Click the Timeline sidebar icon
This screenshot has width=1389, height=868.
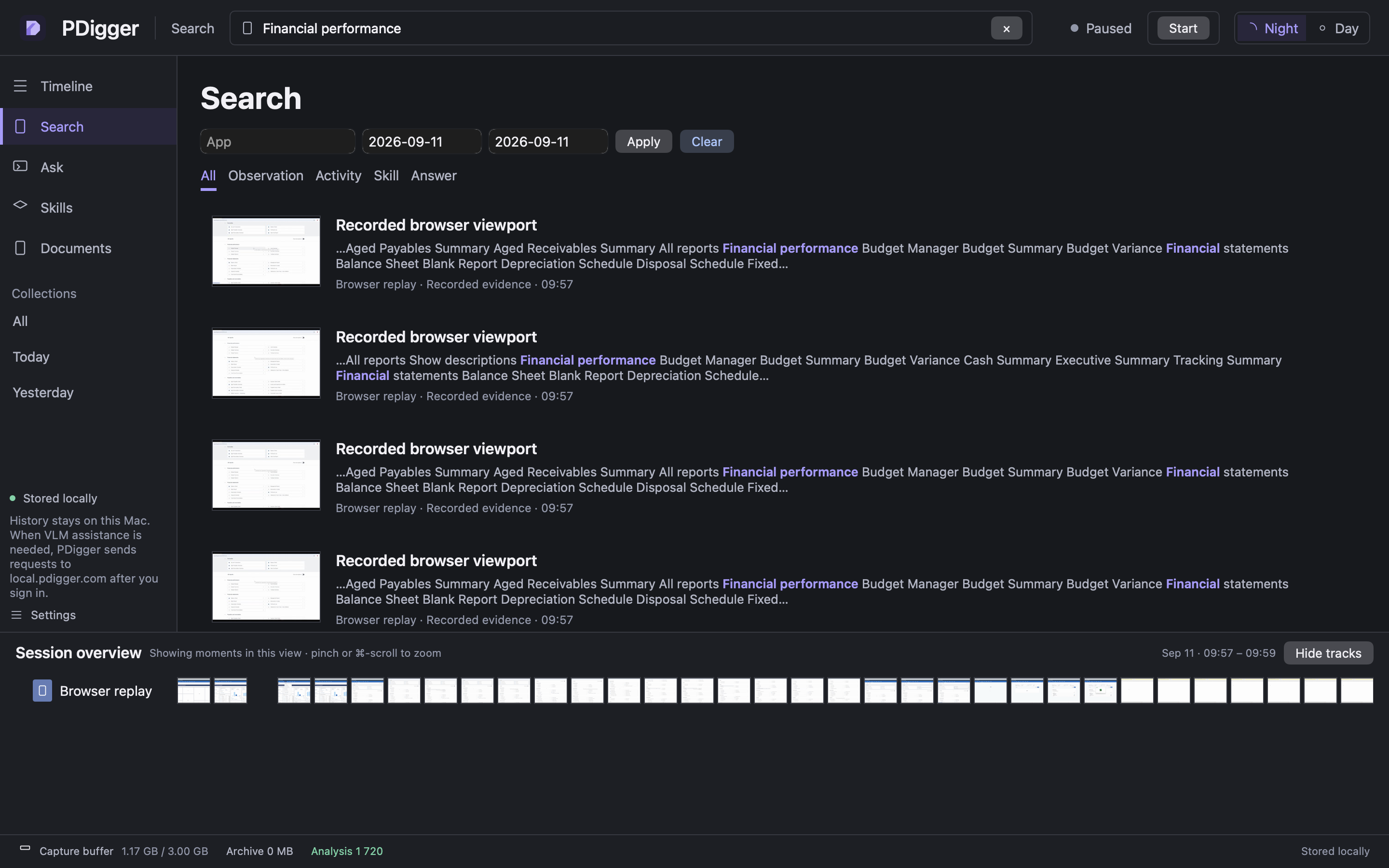[x=20, y=86]
